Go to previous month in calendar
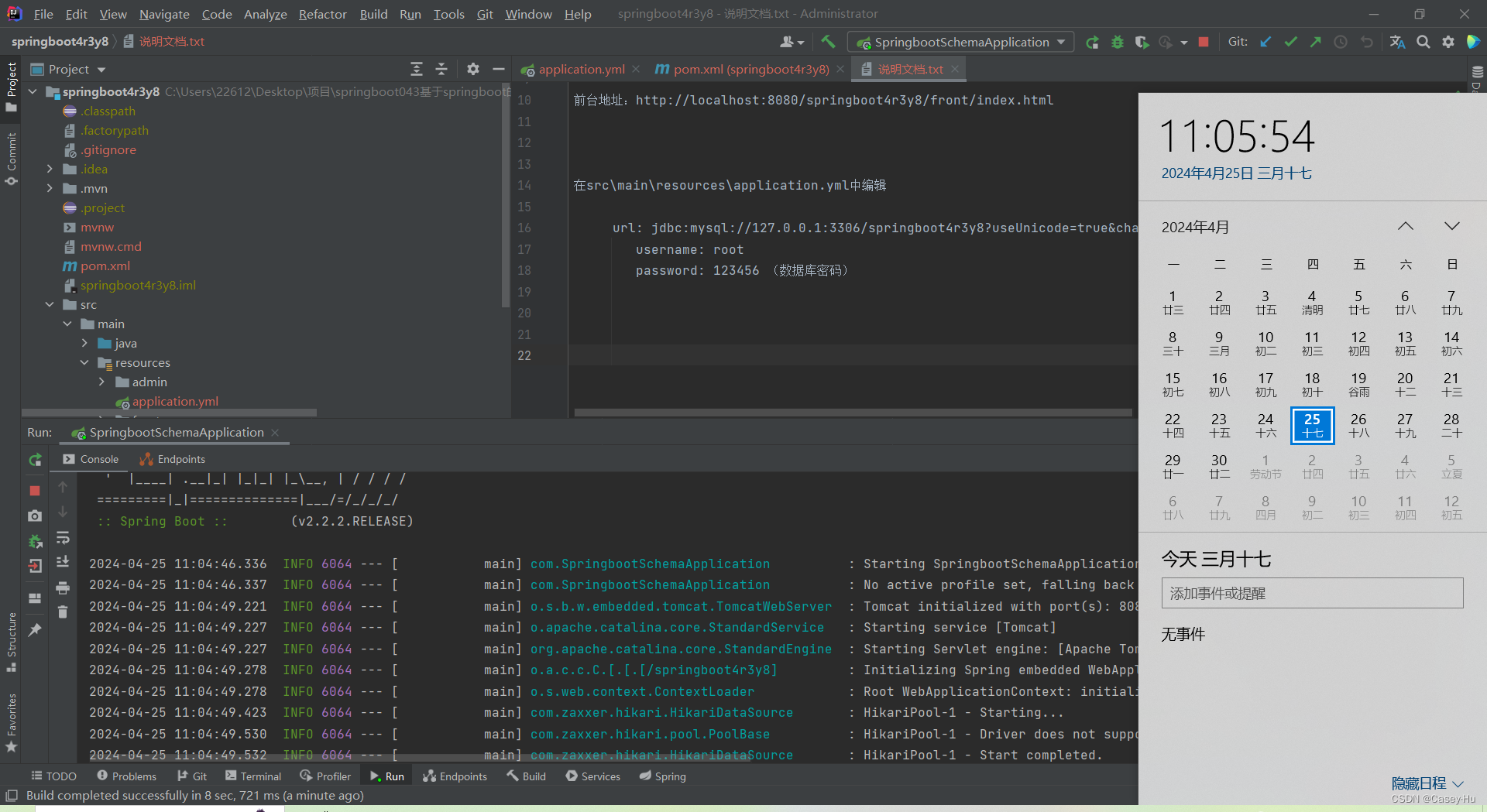The image size is (1487, 812). tap(1406, 226)
